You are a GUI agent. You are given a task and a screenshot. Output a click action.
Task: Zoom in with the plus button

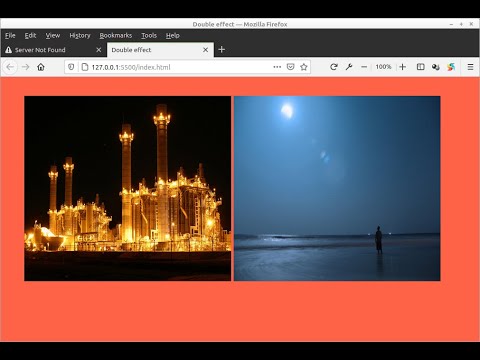(403, 67)
